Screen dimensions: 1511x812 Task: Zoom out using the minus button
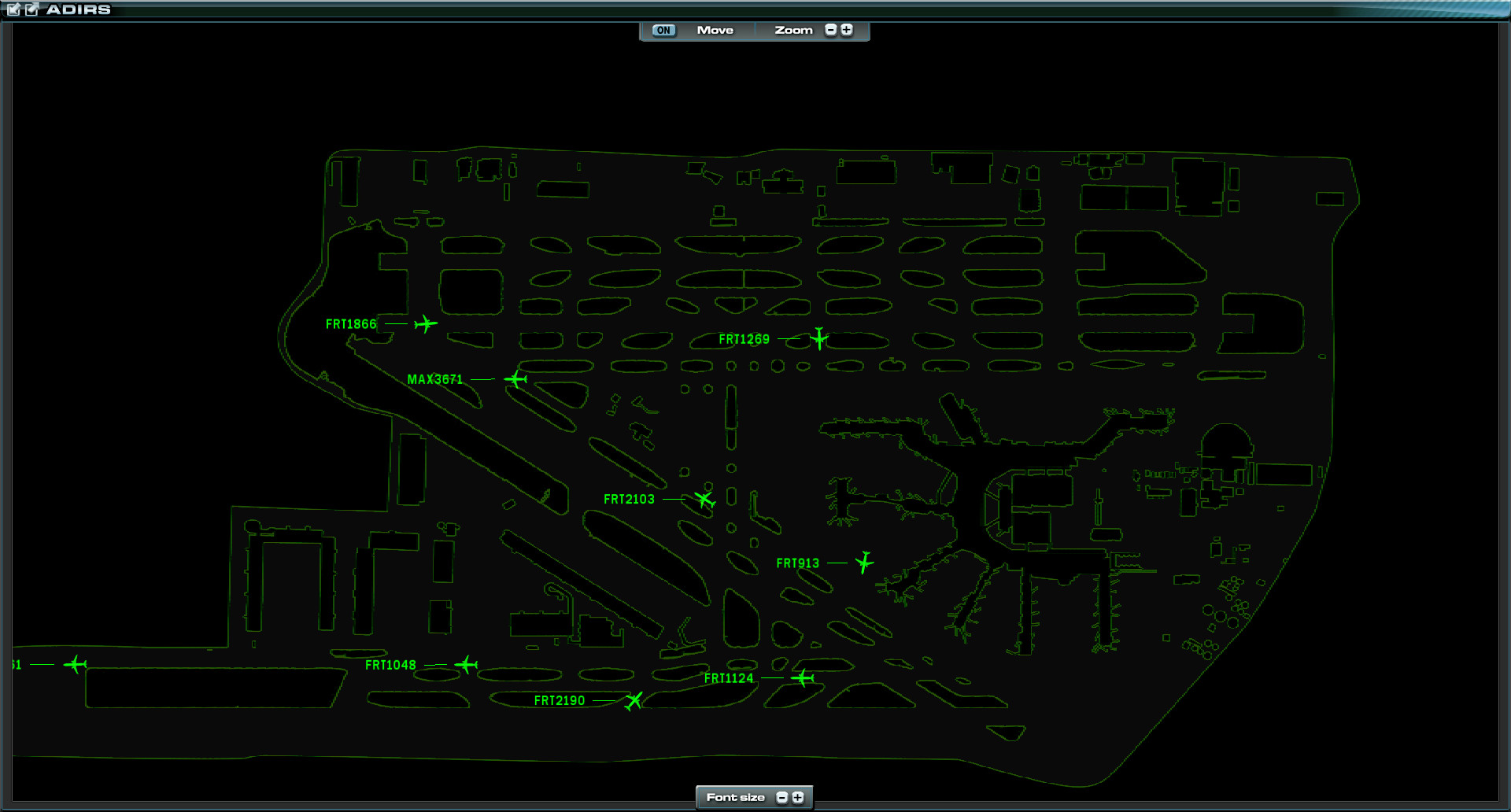click(830, 30)
